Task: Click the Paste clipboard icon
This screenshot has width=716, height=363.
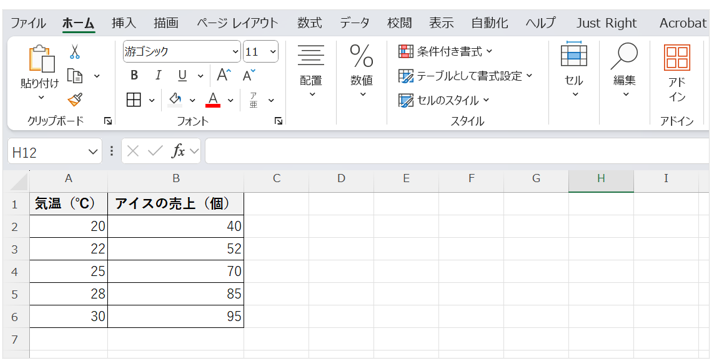Action: (x=41, y=59)
